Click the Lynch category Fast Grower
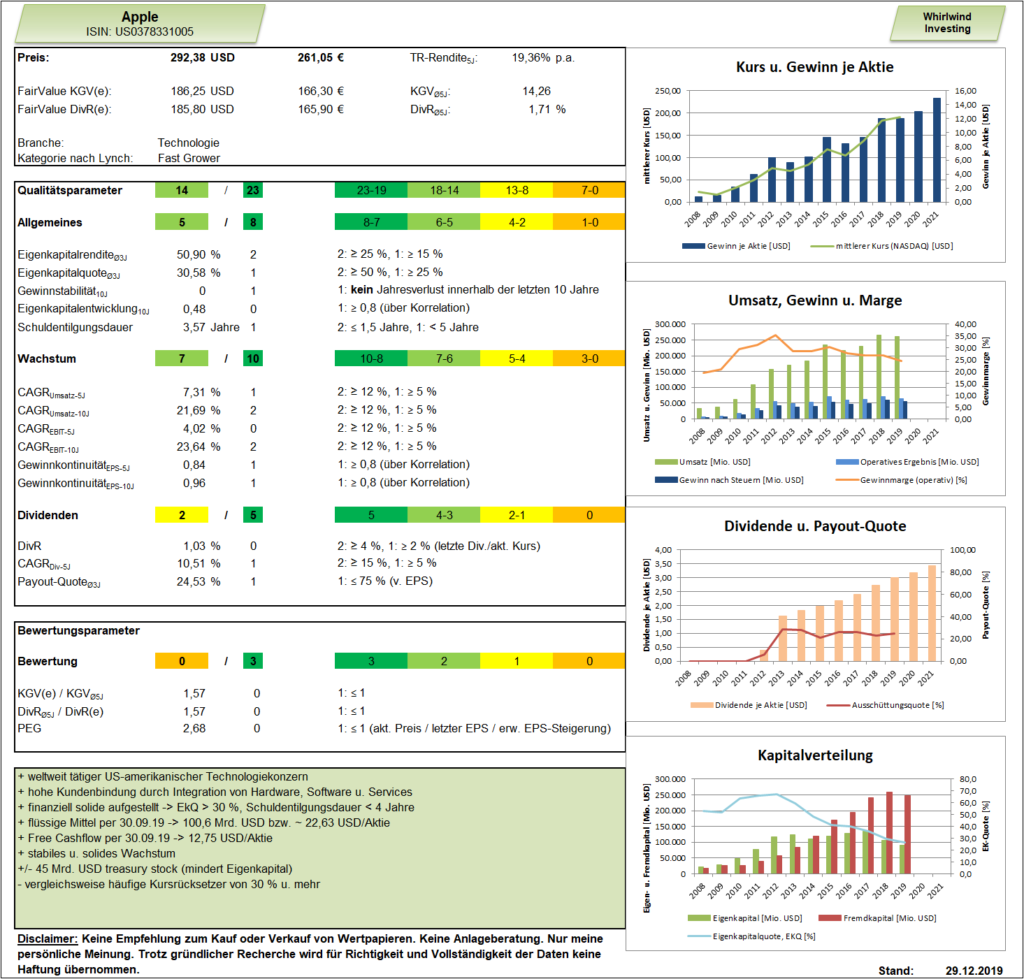 click(x=189, y=158)
